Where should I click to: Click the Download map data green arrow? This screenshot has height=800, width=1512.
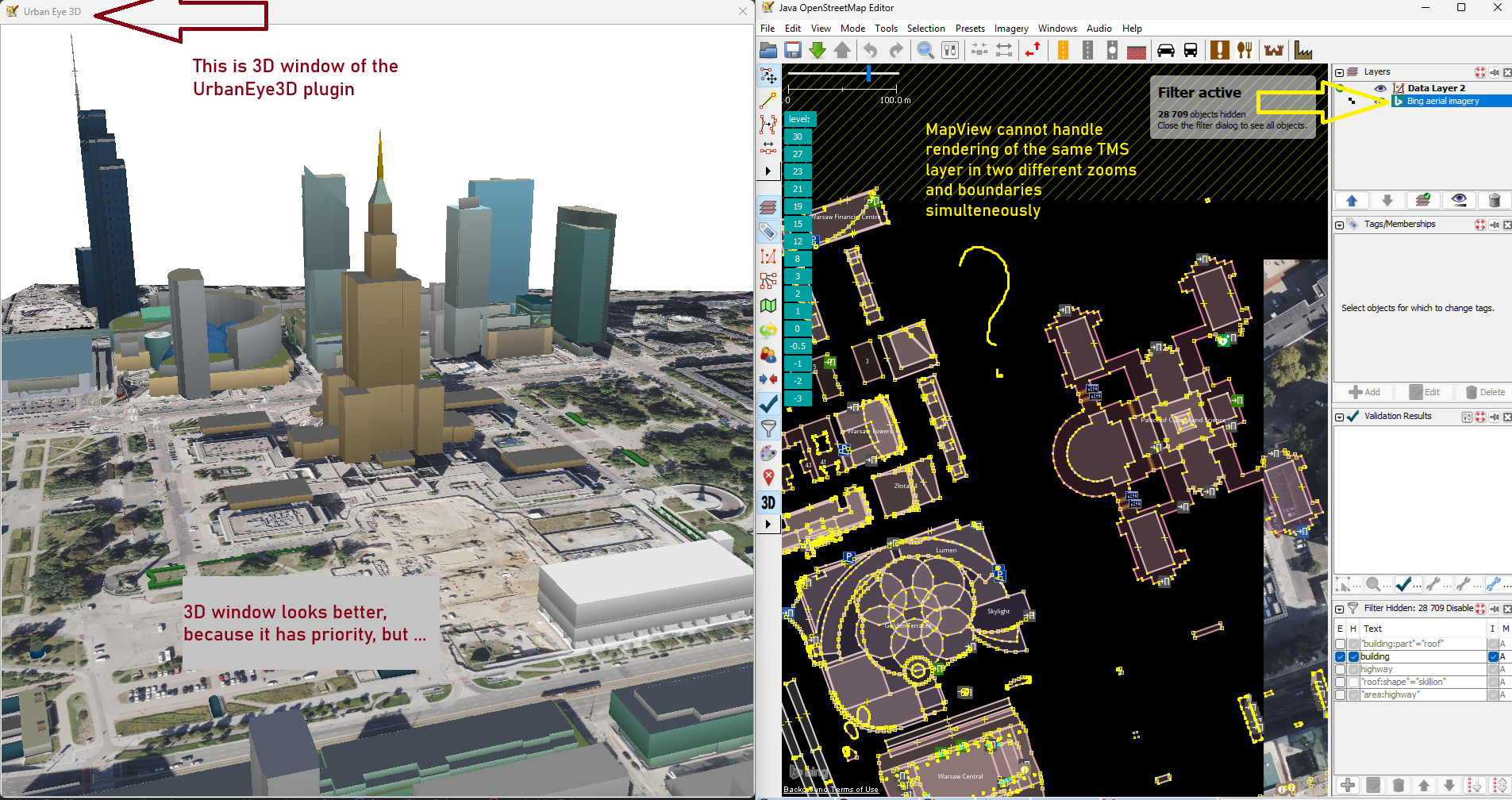coord(817,51)
